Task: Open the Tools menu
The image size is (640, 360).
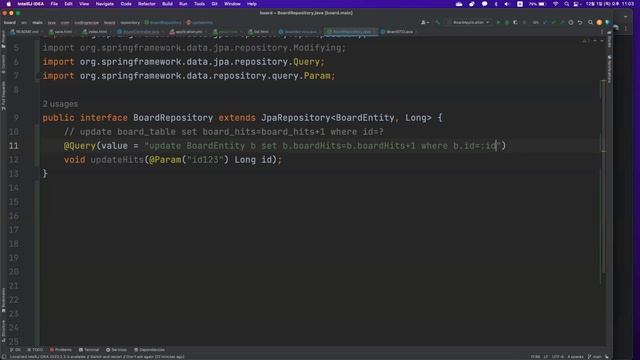Action: (x=199, y=4)
